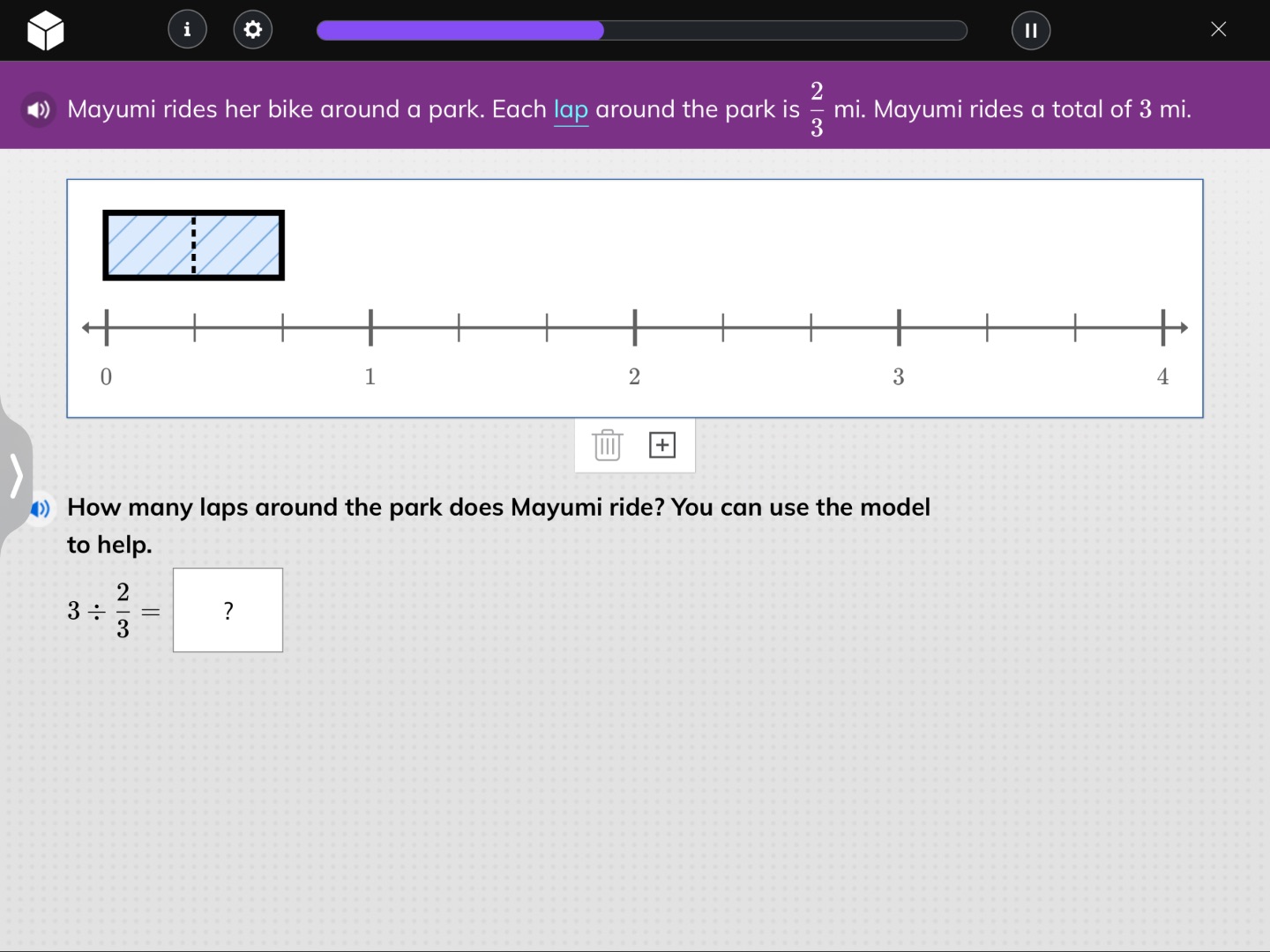Select the tick mark labeled 3

[899, 328]
